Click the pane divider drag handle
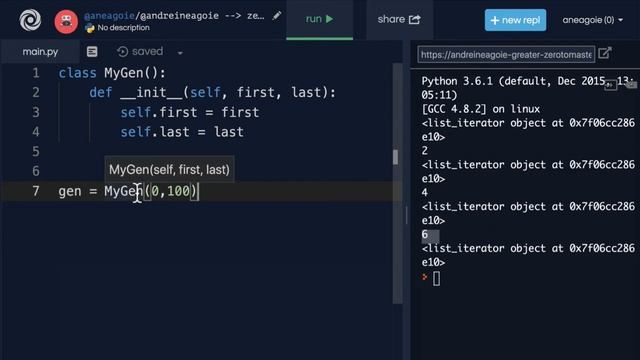The image size is (640, 360). tap(407, 215)
